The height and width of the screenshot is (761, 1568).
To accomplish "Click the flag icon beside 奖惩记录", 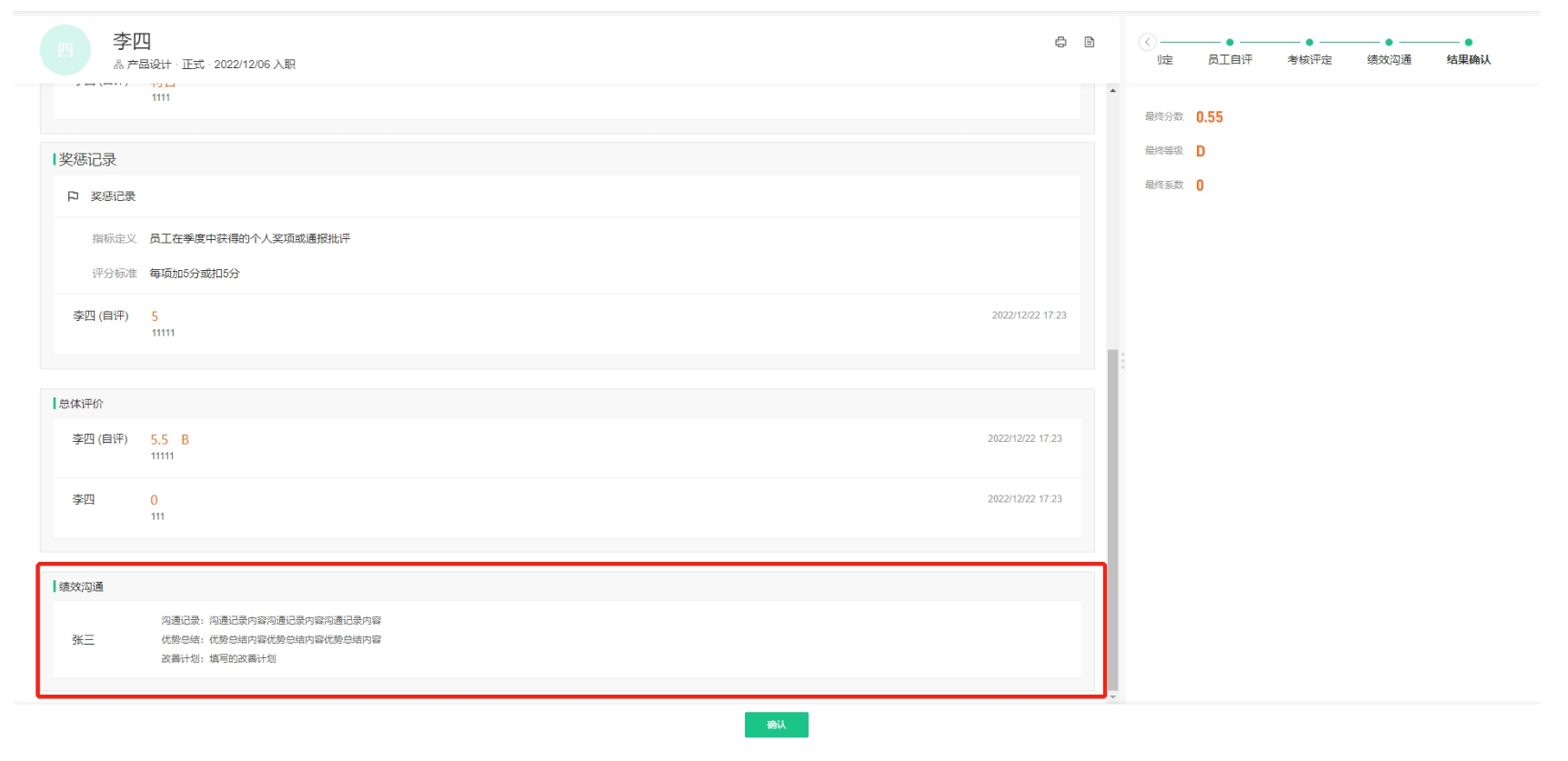I will click(x=74, y=196).
